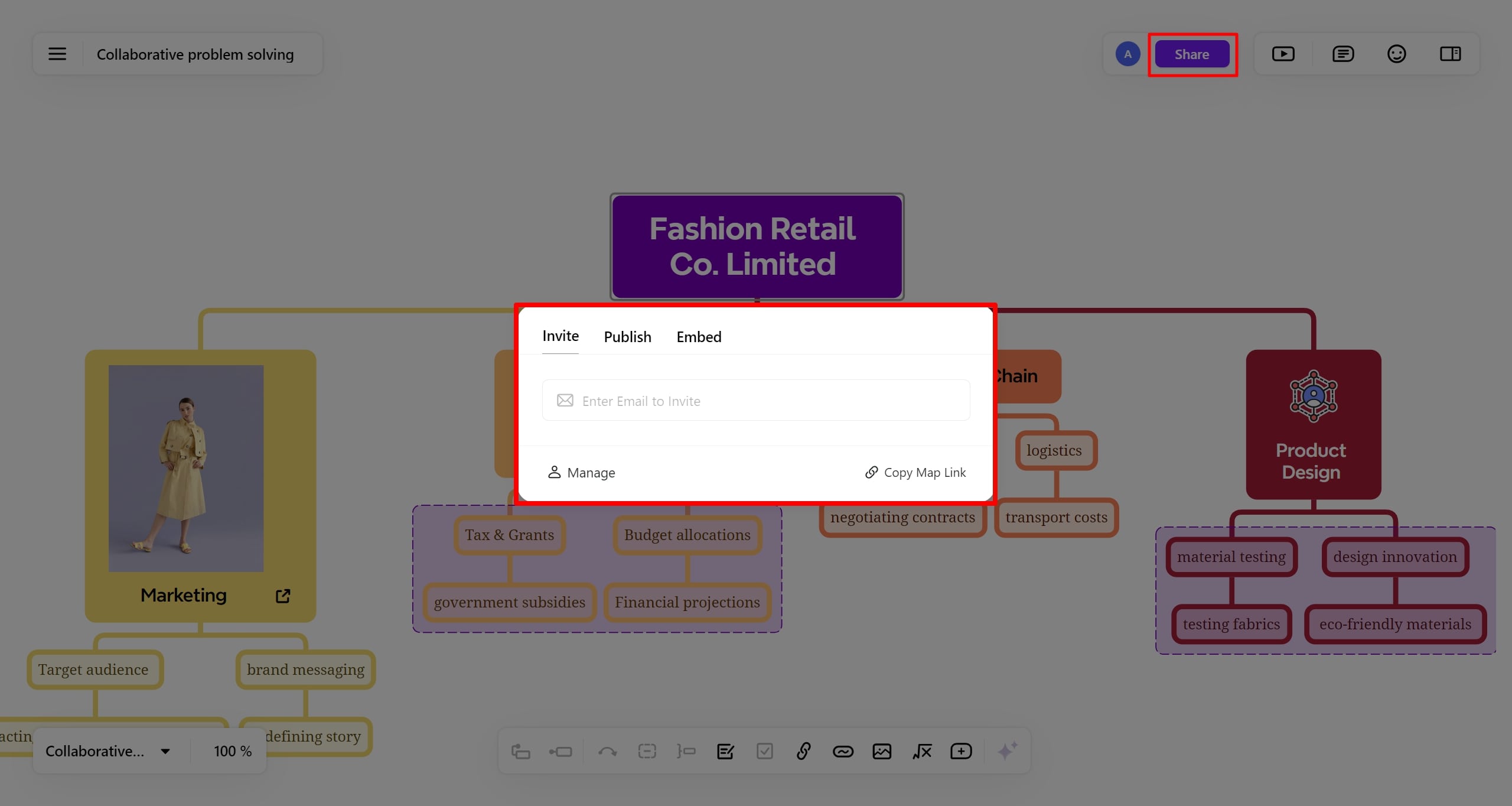
Task: Start presentation mode with play icon
Action: pyautogui.click(x=1283, y=54)
